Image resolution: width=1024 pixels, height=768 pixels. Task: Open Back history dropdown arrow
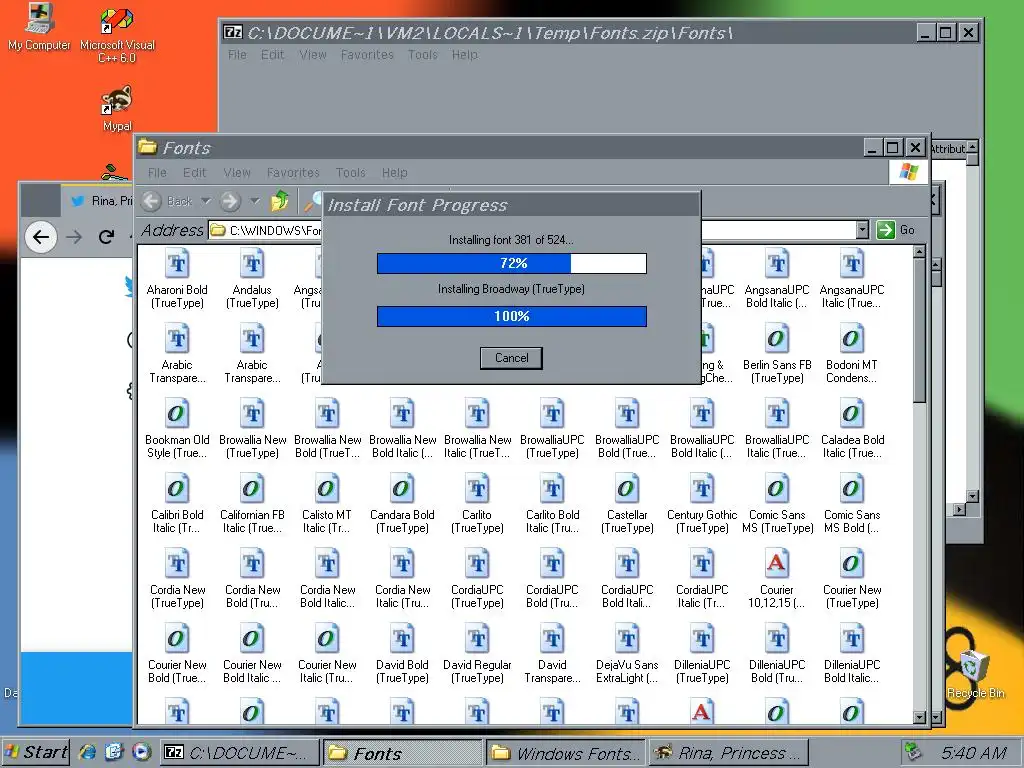coord(206,201)
